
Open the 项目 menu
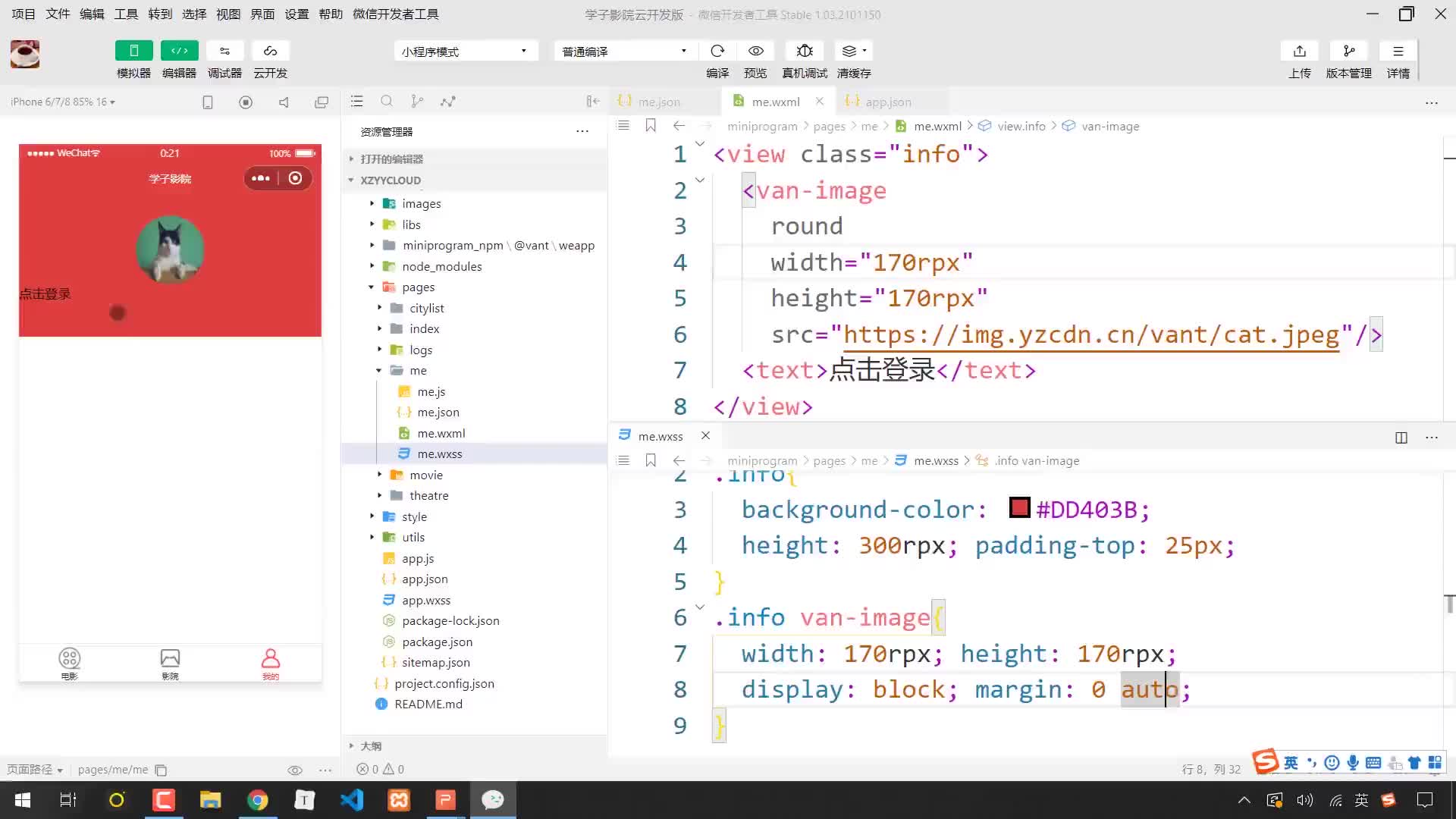tap(24, 14)
